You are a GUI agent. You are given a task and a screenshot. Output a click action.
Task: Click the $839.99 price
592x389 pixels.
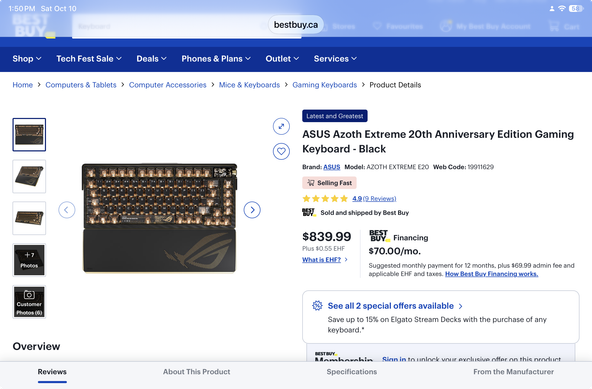[x=327, y=237]
